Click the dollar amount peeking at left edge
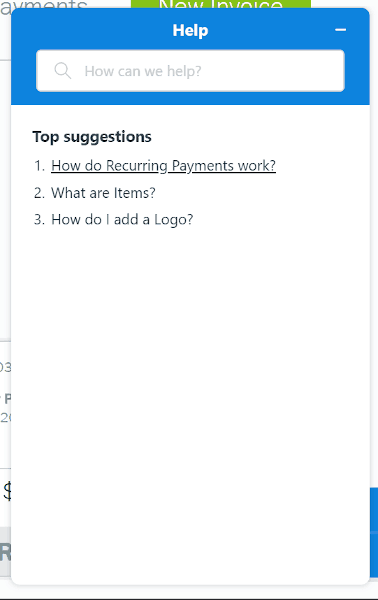 7,492
